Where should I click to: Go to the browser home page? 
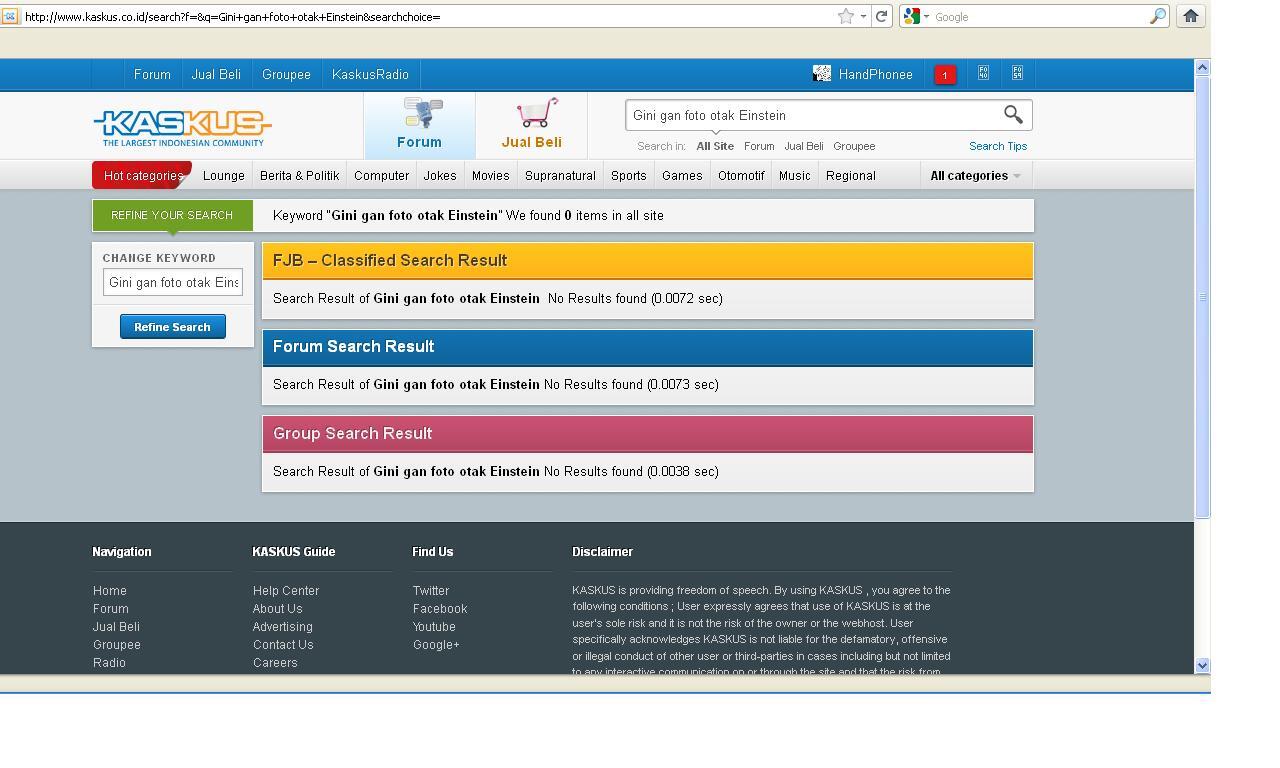coord(1190,16)
